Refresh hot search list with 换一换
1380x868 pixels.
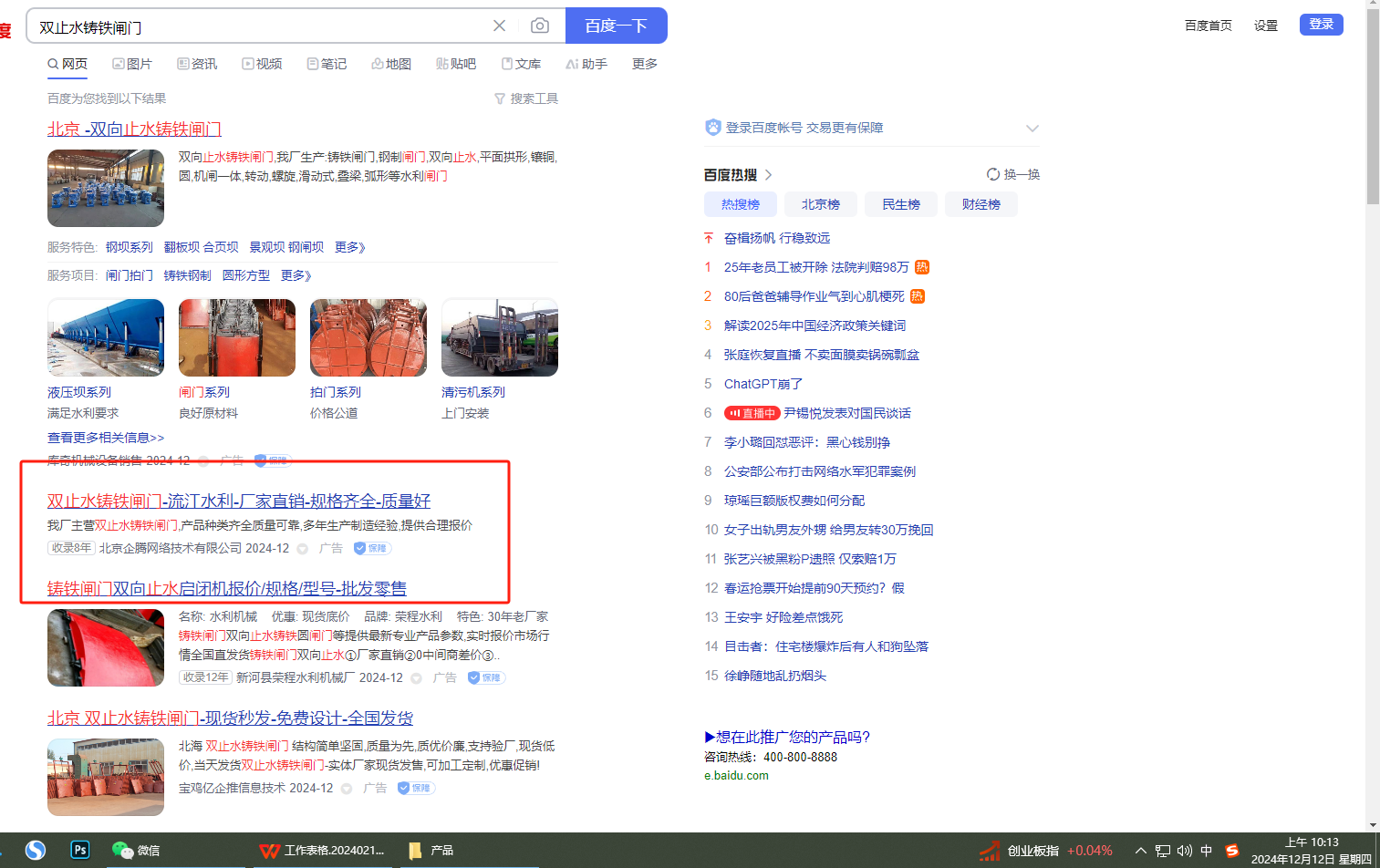coord(1013,174)
